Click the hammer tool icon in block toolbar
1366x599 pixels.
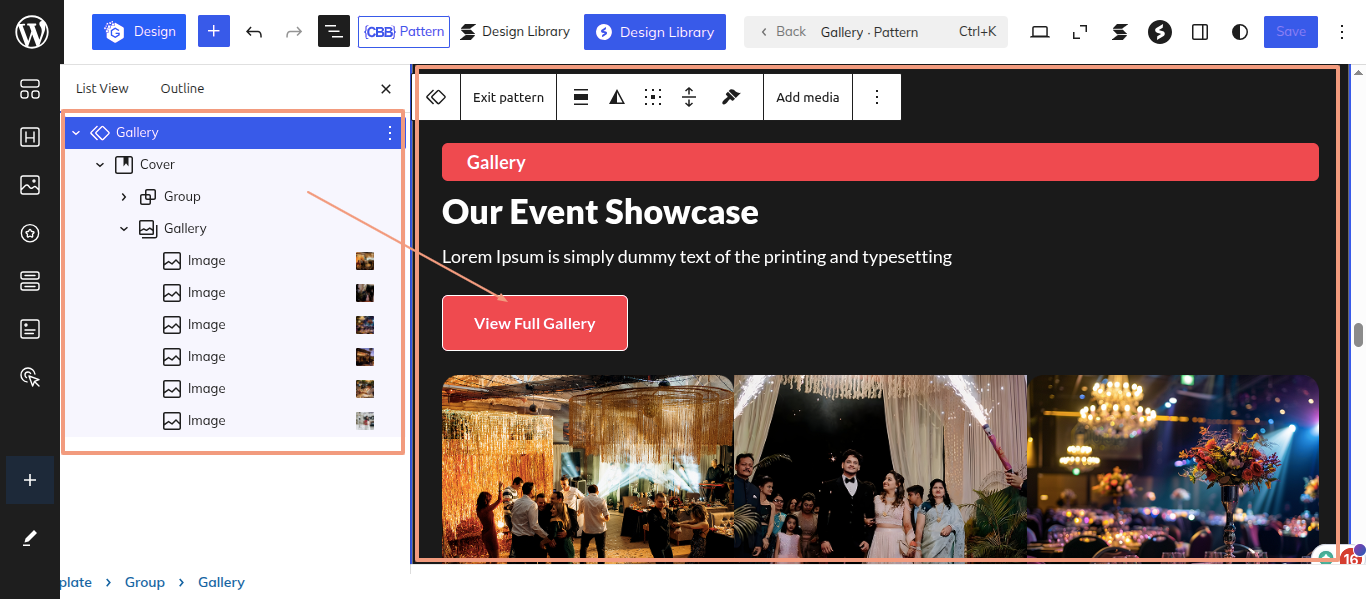pos(730,97)
